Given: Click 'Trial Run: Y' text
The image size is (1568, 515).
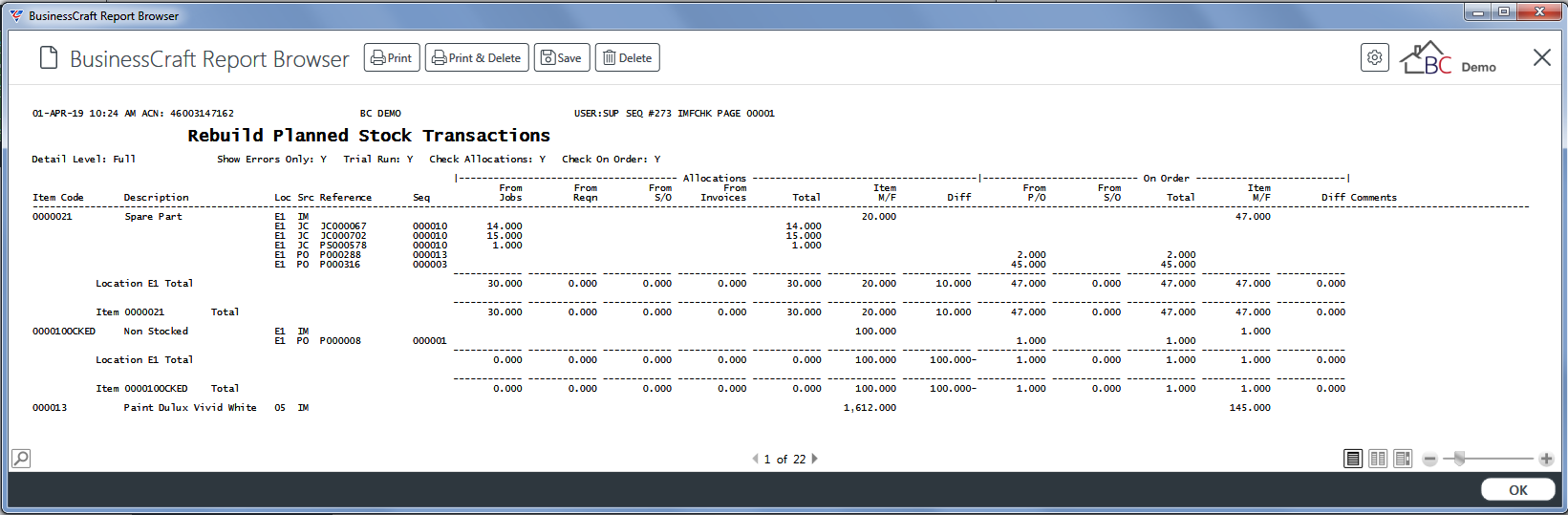Looking at the screenshot, I should pyautogui.click(x=378, y=160).
